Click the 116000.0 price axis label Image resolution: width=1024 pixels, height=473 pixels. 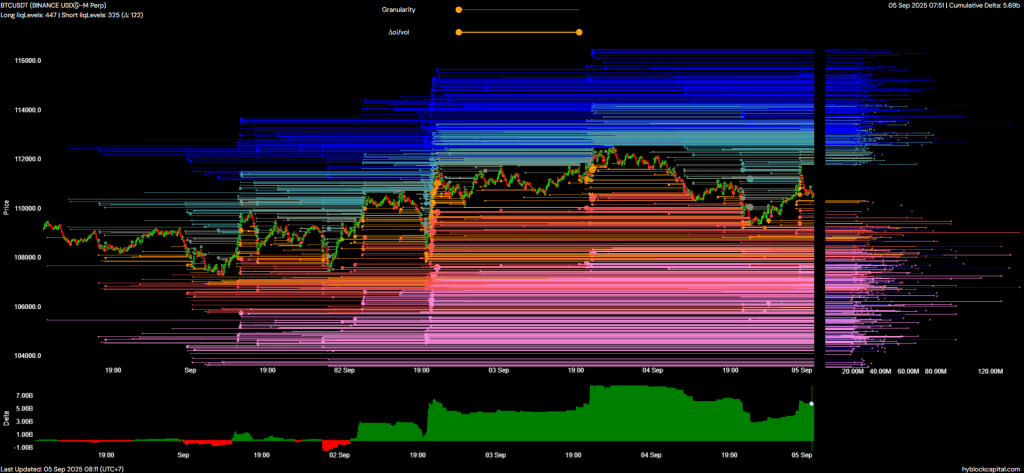coord(25,61)
